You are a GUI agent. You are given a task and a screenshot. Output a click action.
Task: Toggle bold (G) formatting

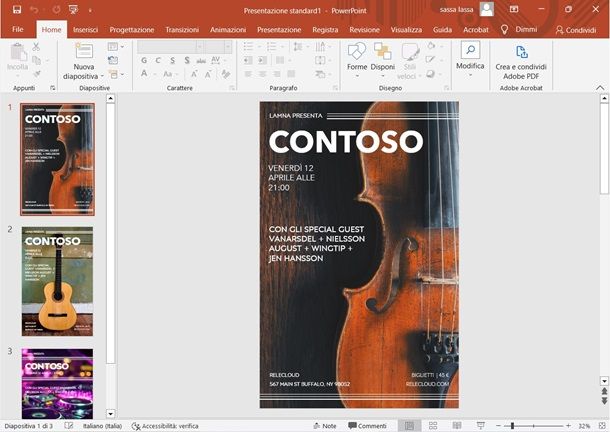click(x=144, y=60)
